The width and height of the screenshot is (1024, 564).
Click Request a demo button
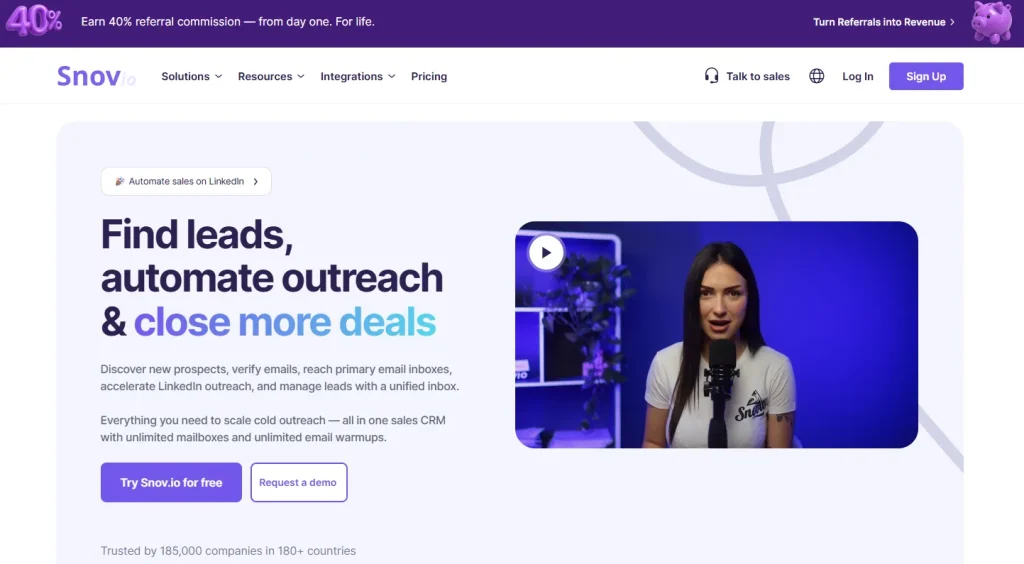[x=298, y=482]
